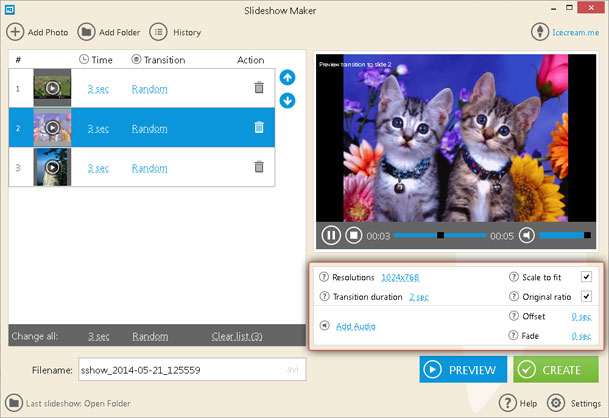Change slide 1 Random transition

click(150, 89)
